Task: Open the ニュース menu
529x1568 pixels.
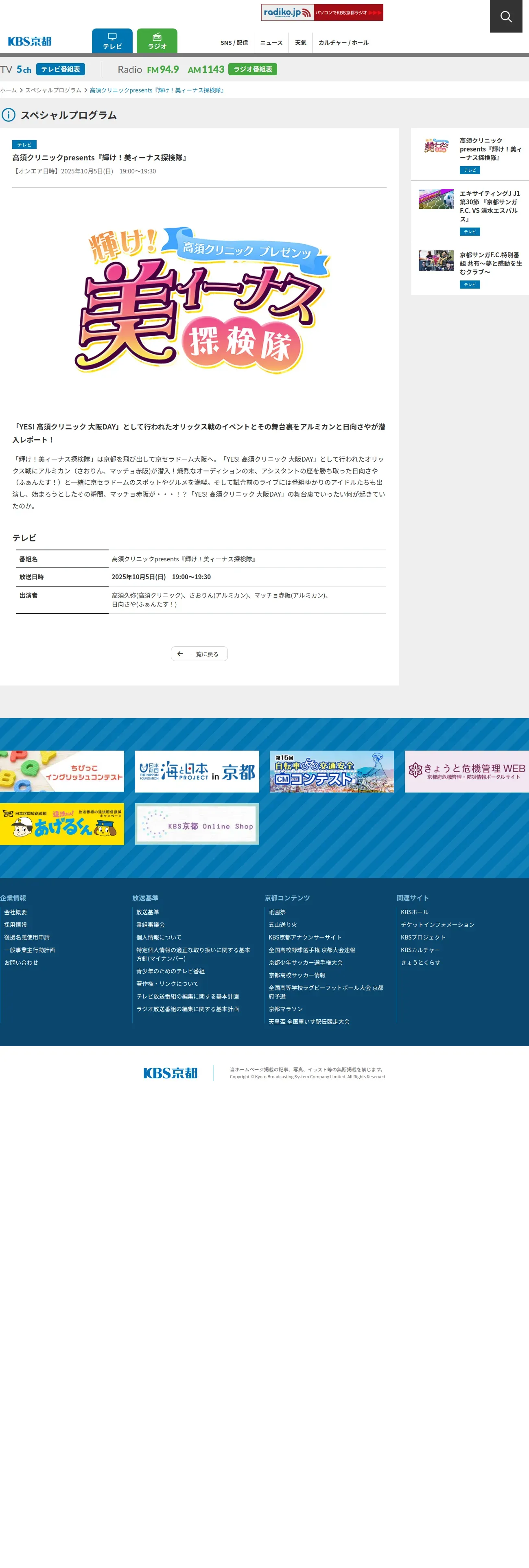Action: click(x=271, y=43)
